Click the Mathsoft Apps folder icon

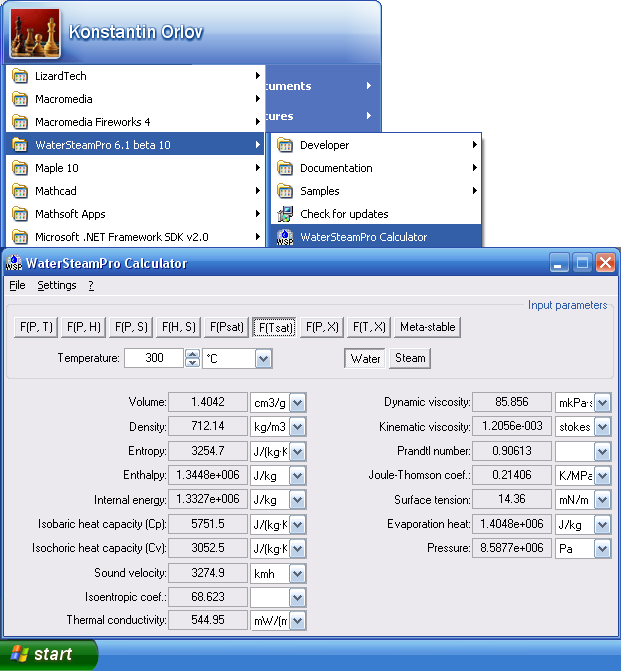pyautogui.click(x=20, y=214)
